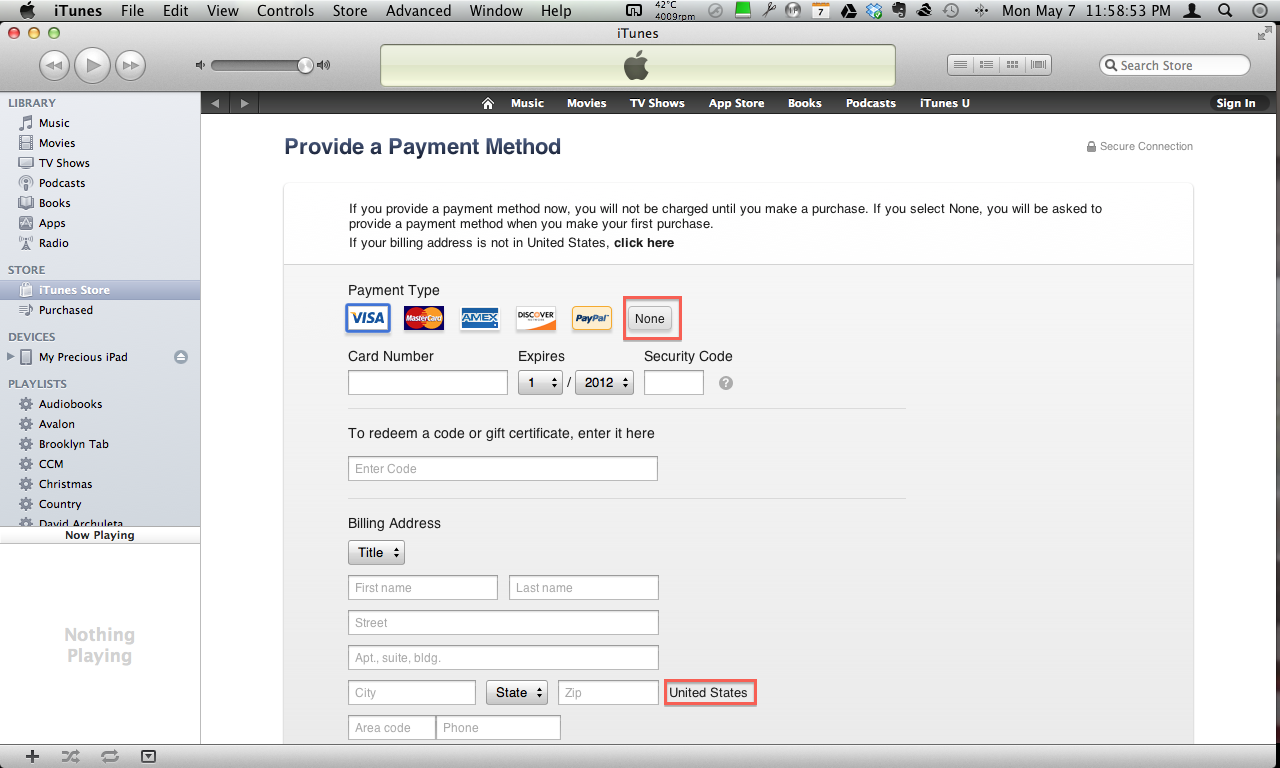
Task: Click the First name field
Action: (x=423, y=587)
